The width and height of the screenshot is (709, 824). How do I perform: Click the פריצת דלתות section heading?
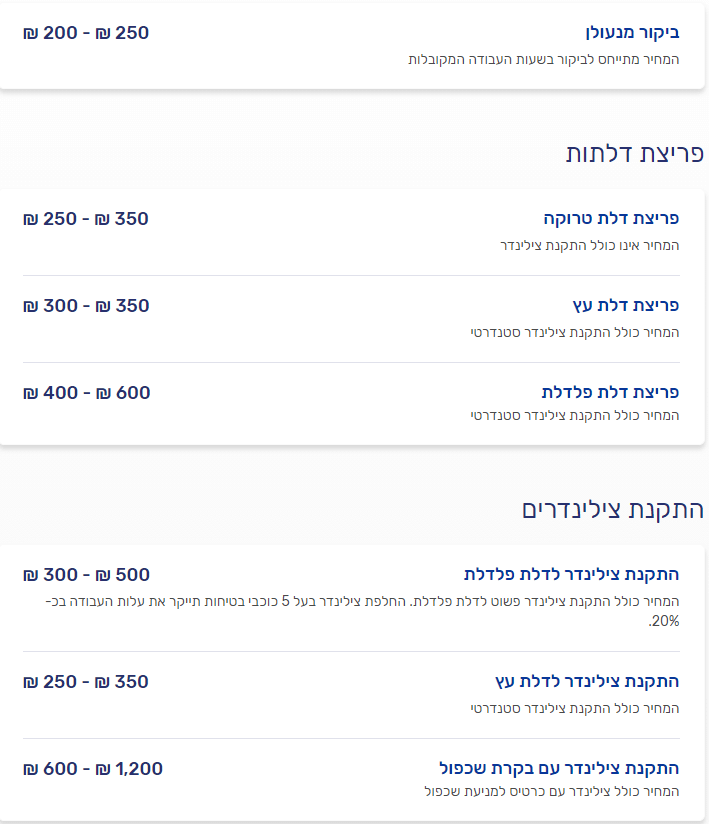pos(634,153)
